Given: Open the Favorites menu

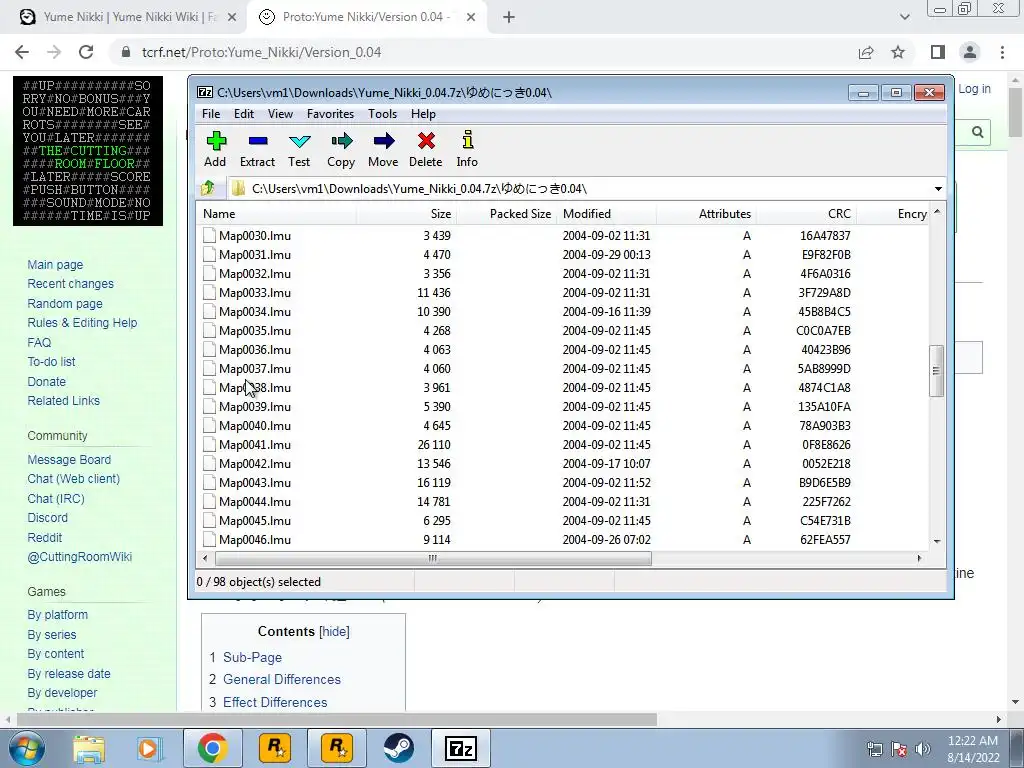Looking at the screenshot, I should (330, 114).
